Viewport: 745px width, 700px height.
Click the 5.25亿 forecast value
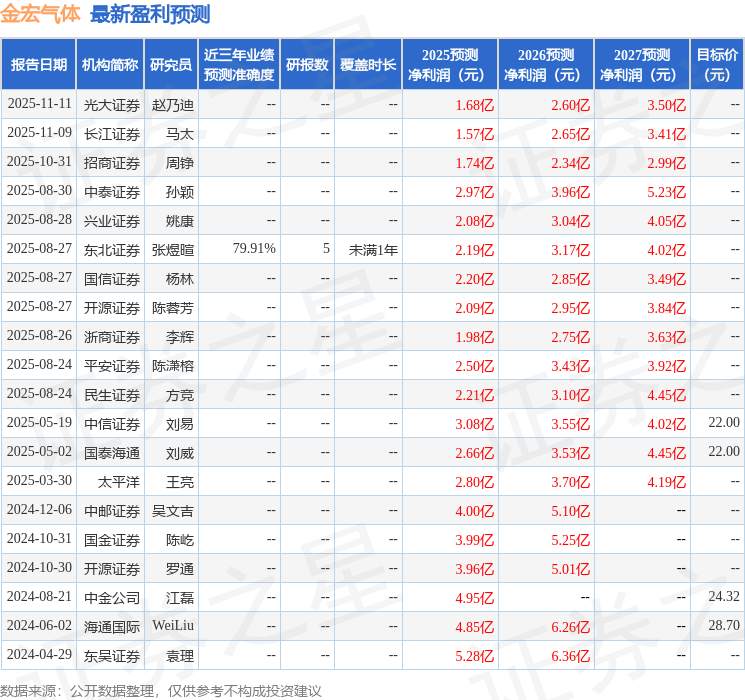pyautogui.click(x=571, y=540)
